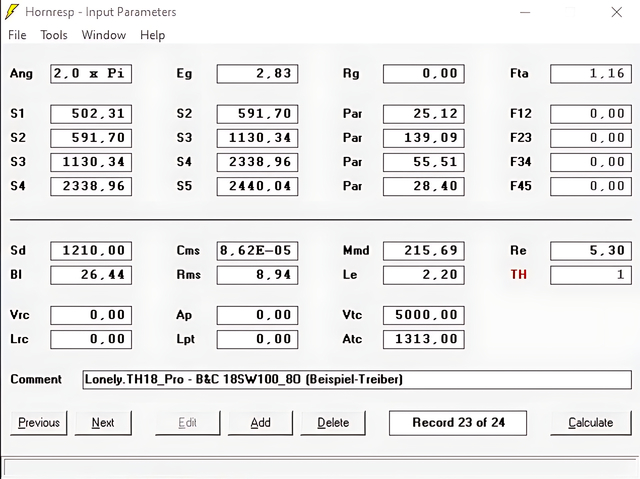Click the Lpt input field
Screen dimensions: 640x479
point(258,339)
